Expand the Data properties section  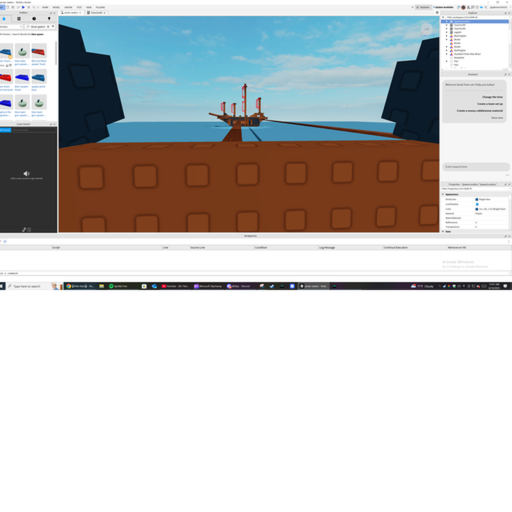(x=443, y=231)
